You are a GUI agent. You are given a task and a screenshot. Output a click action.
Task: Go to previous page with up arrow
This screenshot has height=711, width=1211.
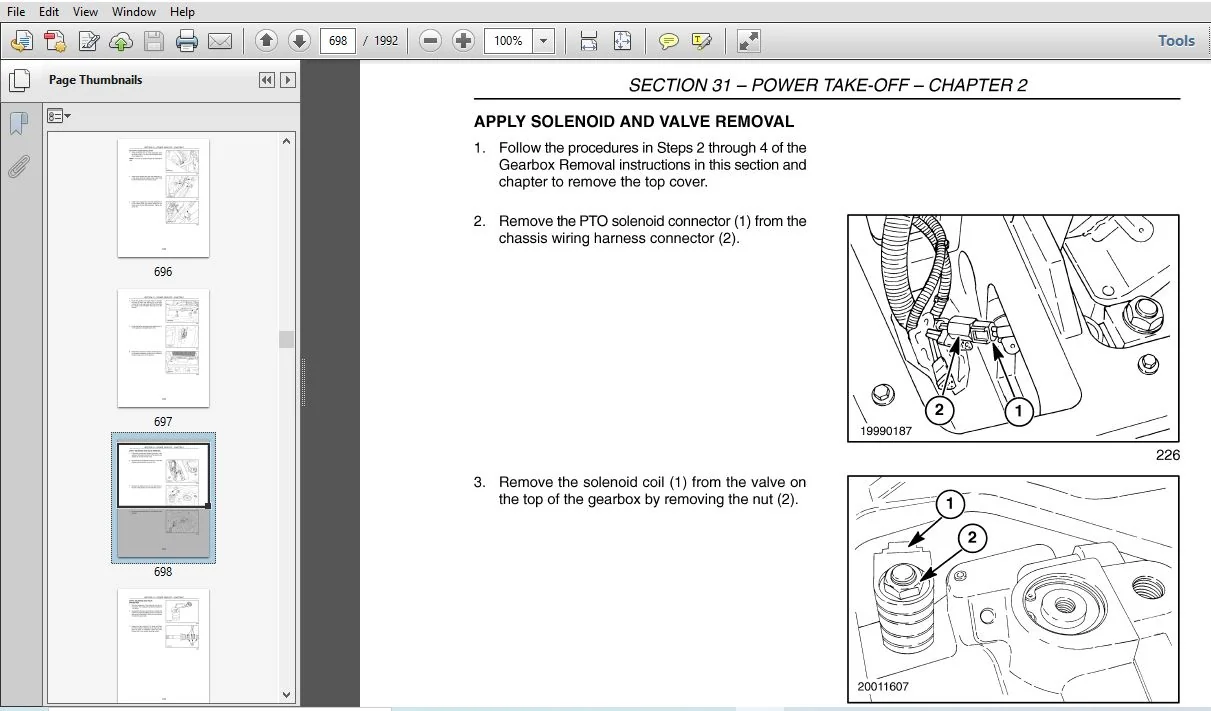point(265,41)
